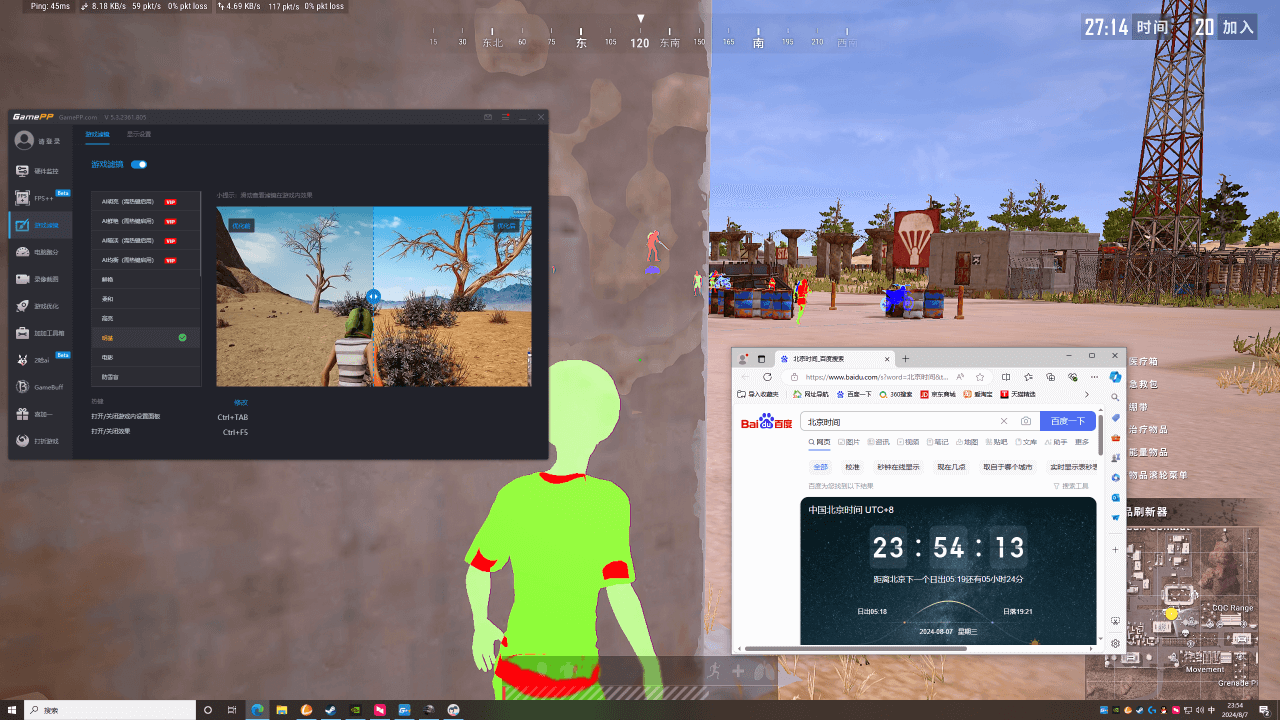Click the 修改 hotkey link
Screen dimensions: 1280x720
point(240,402)
